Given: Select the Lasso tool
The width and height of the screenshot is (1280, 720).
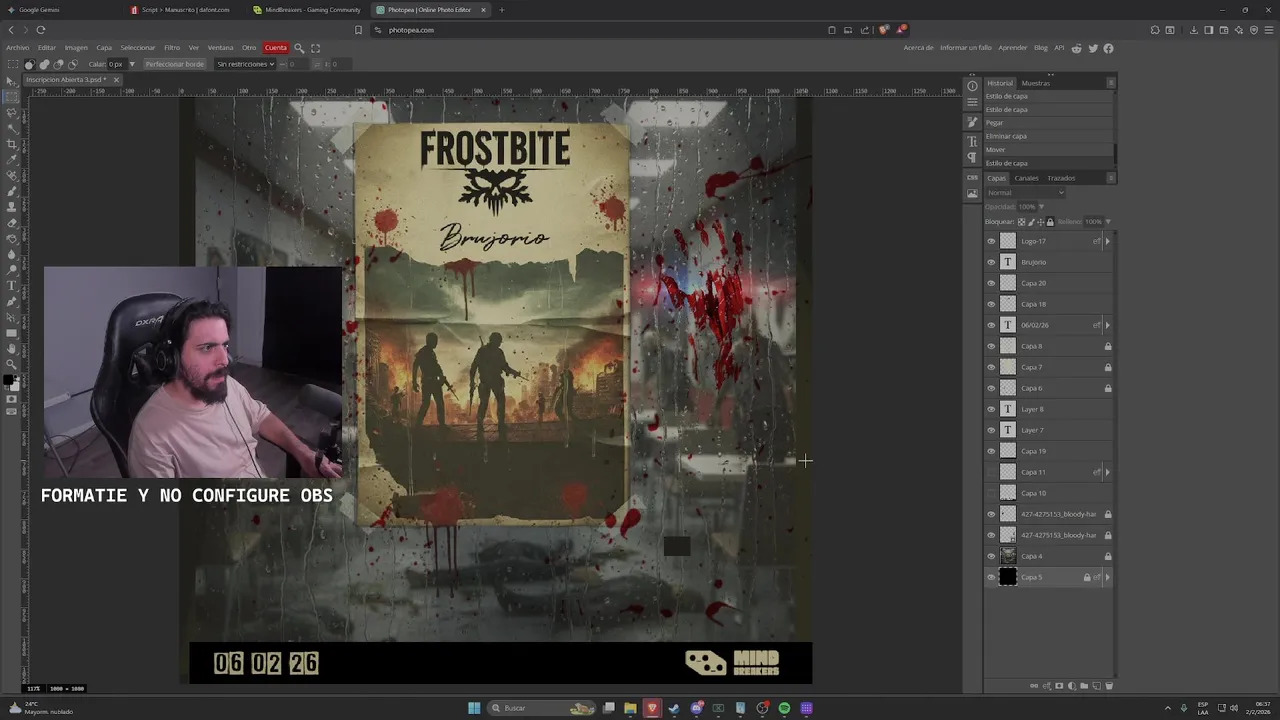Looking at the screenshot, I should coord(12,112).
